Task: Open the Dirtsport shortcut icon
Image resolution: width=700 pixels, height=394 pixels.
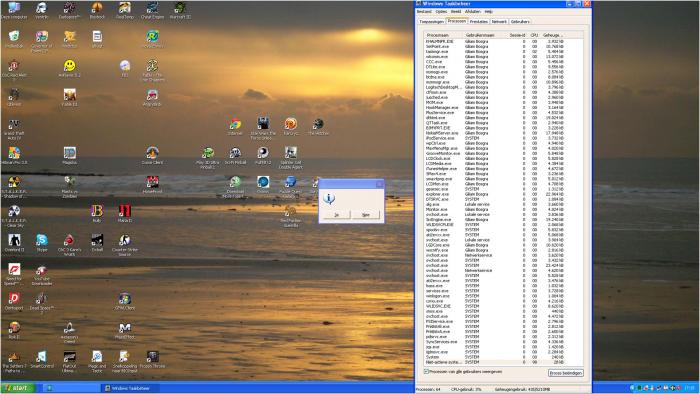Action: (x=14, y=301)
